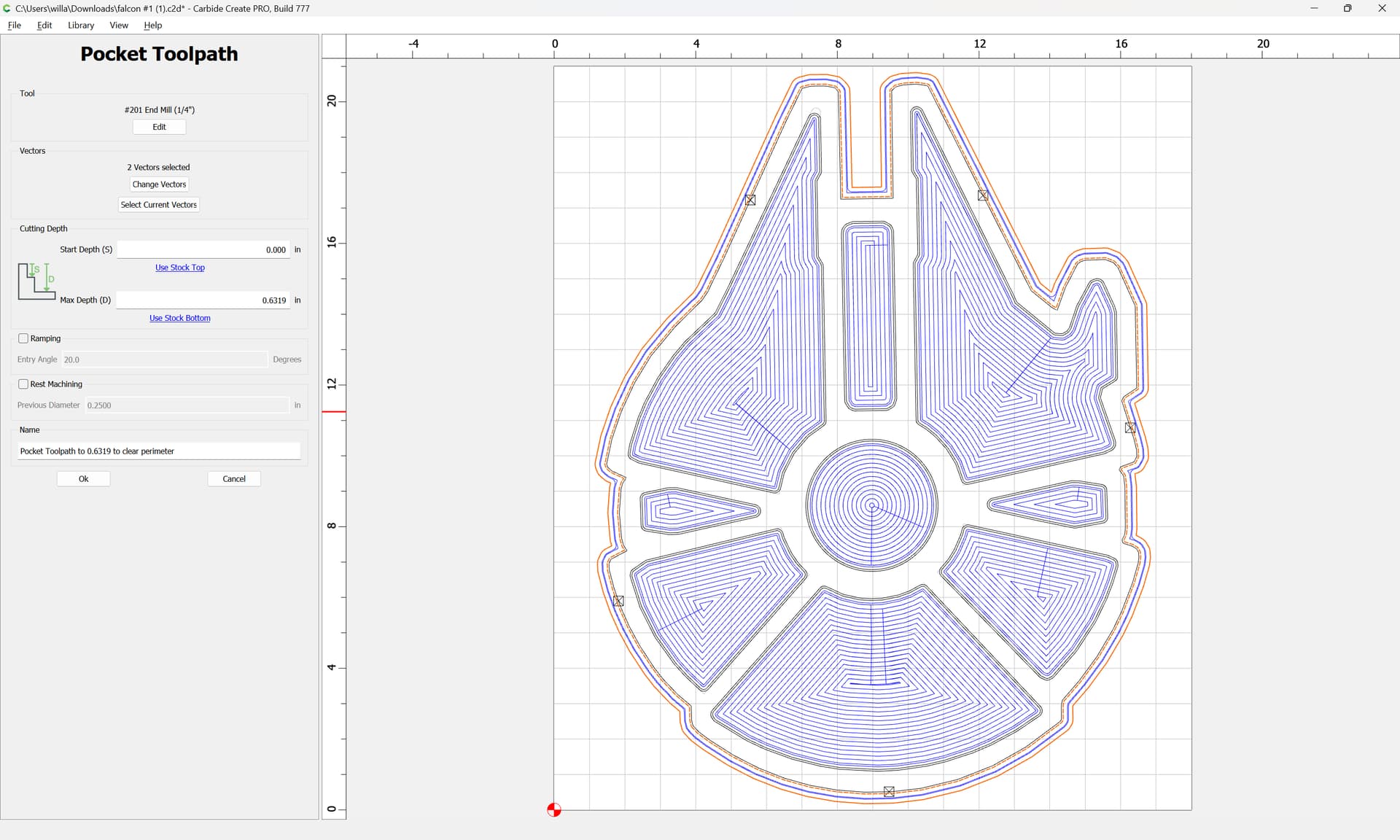Click the red marker on vertical ruler
The height and width of the screenshot is (840, 1400).
tap(334, 412)
